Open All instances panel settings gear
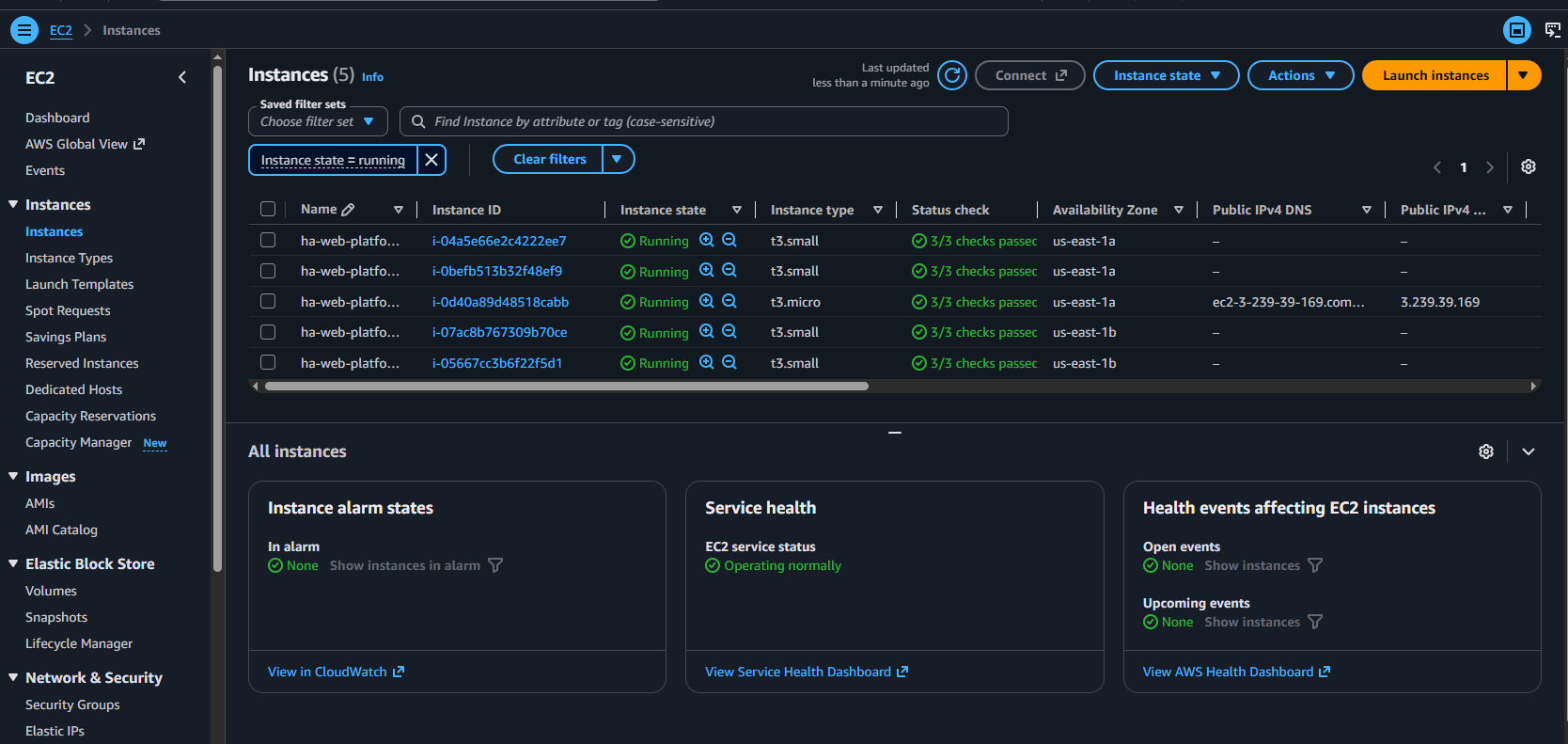 point(1486,451)
